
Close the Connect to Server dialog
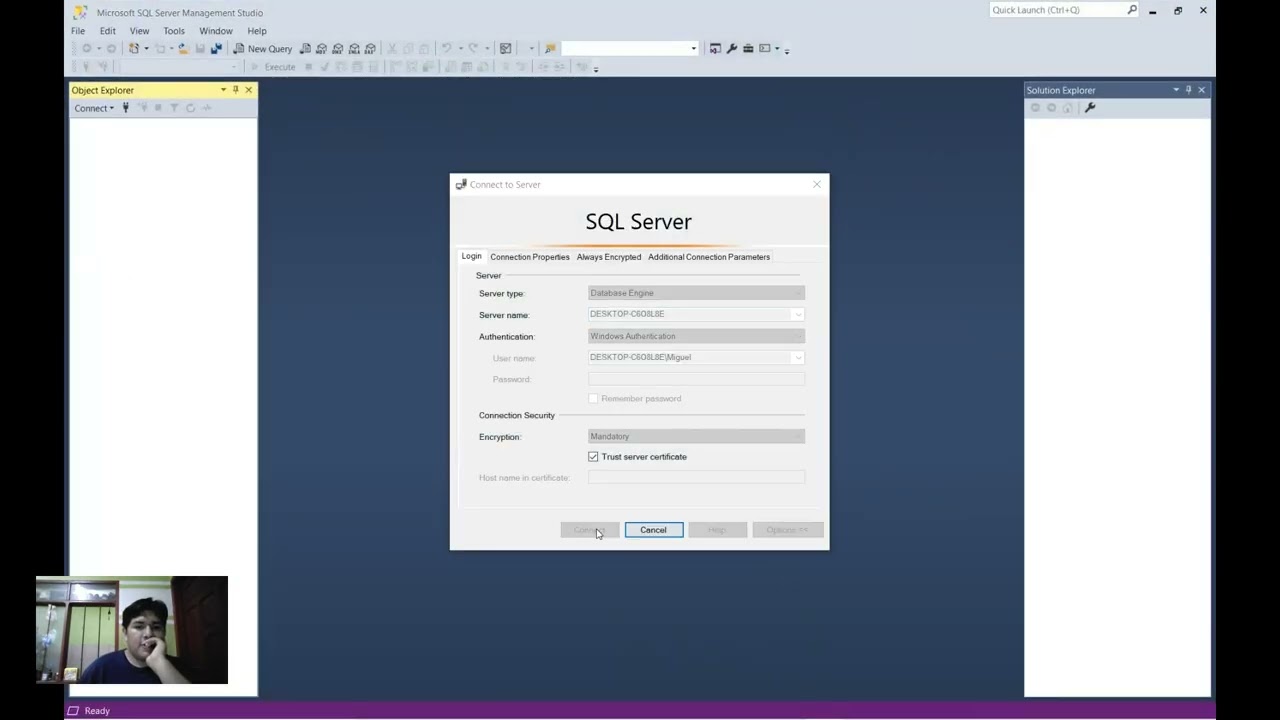(x=817, y=184)
